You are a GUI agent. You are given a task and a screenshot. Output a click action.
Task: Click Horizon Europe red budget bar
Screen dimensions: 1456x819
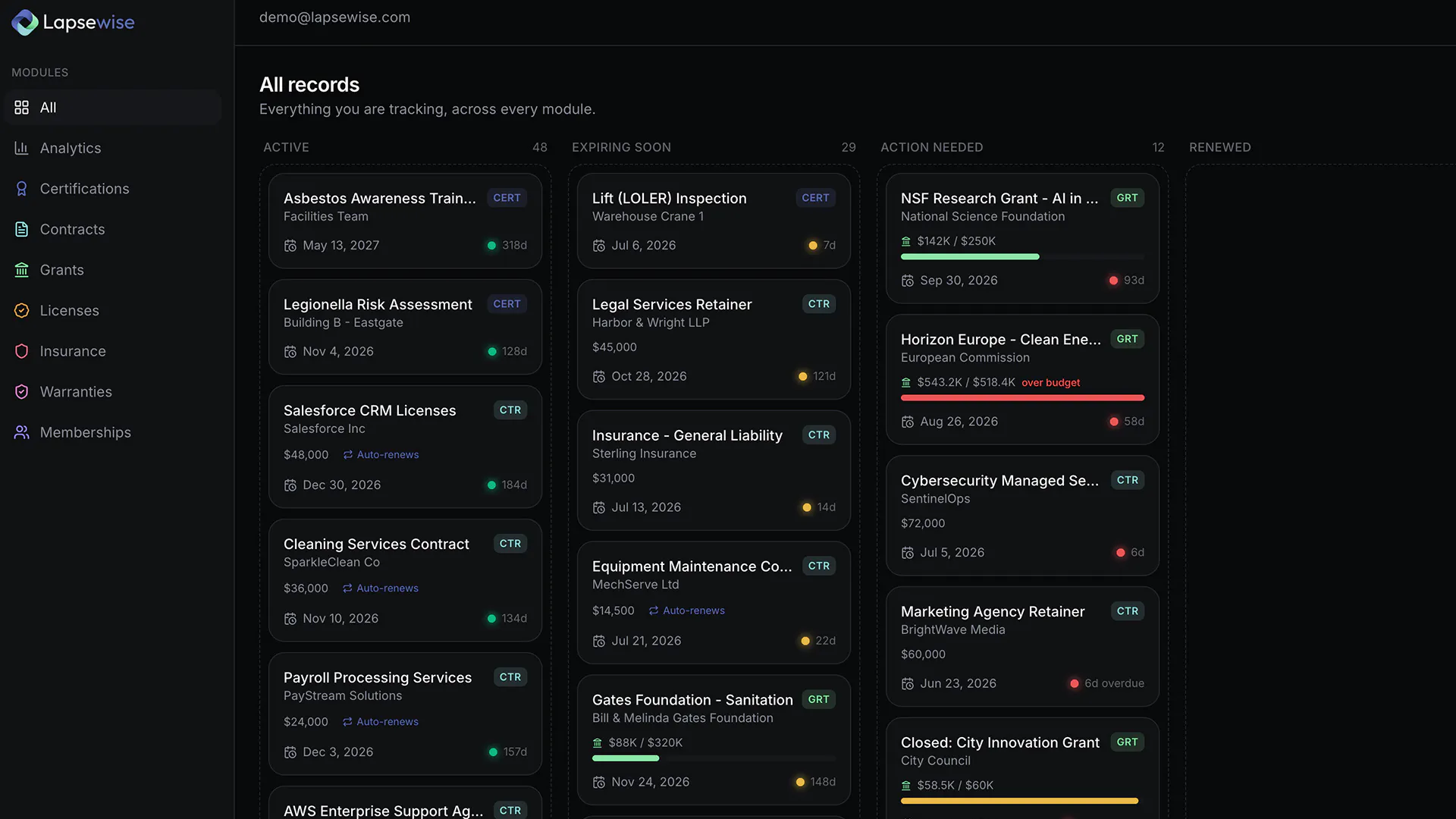pos(1022,398)
